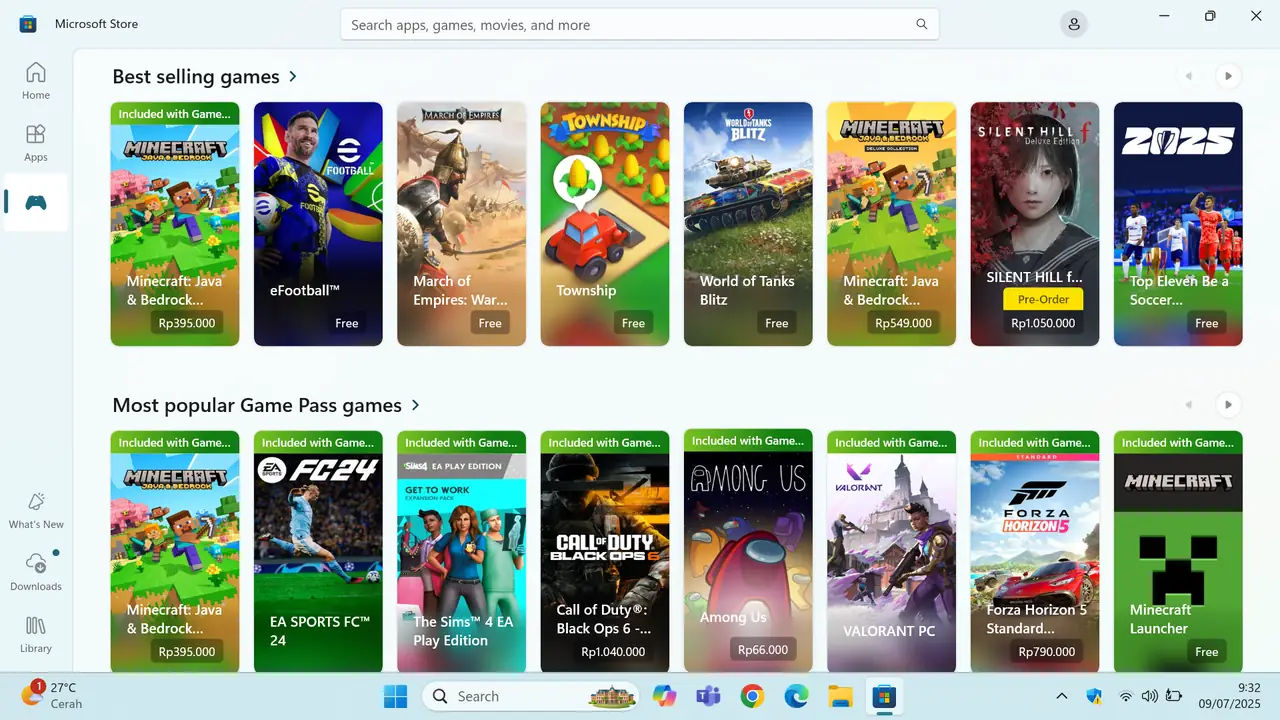The image size is (1280, 720).
Task: Click Rp1.040.000 price on Call of Duty
Action: click(613, 651)
